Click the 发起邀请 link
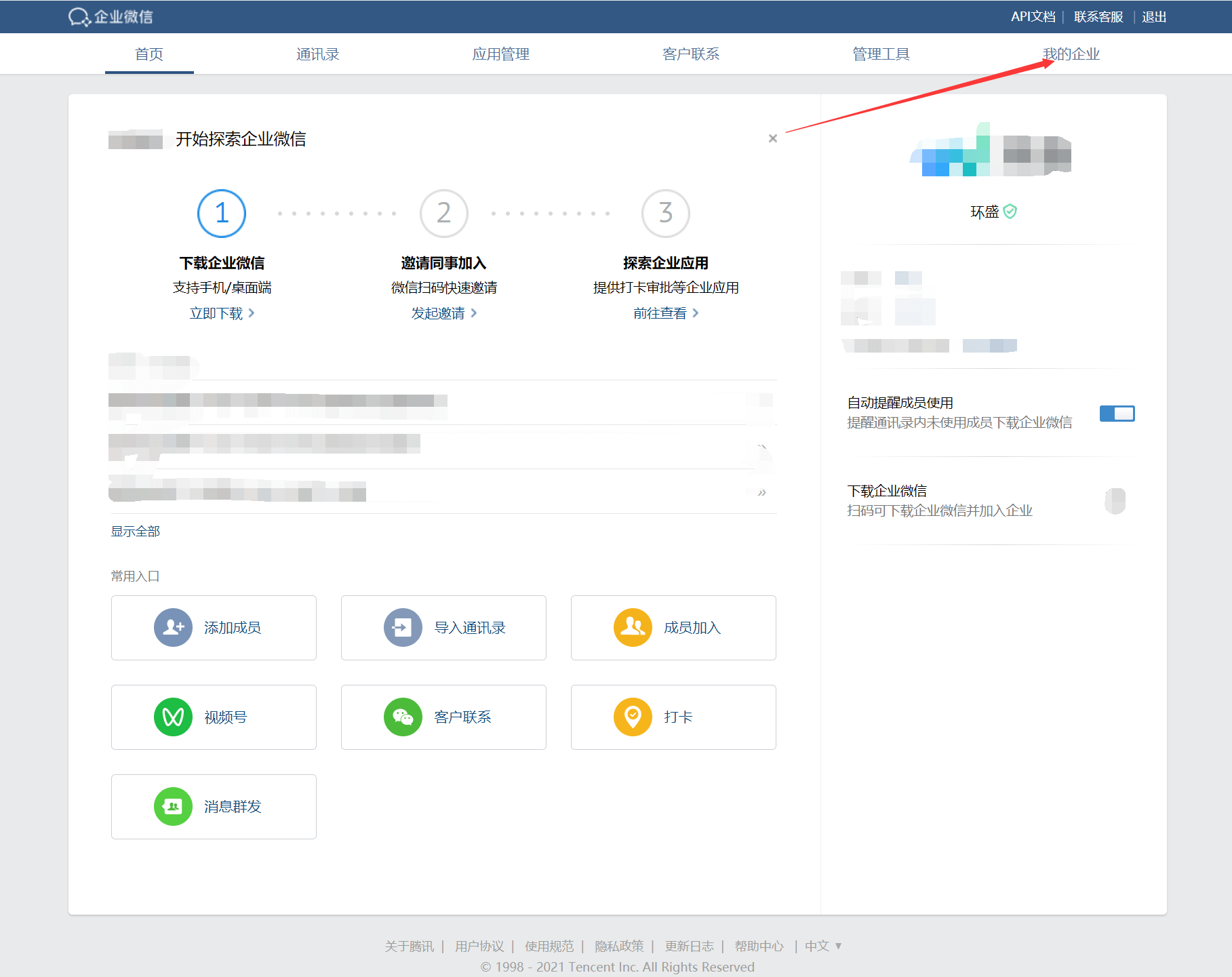This screenshot has width=1232, height=977. [444, 313]
